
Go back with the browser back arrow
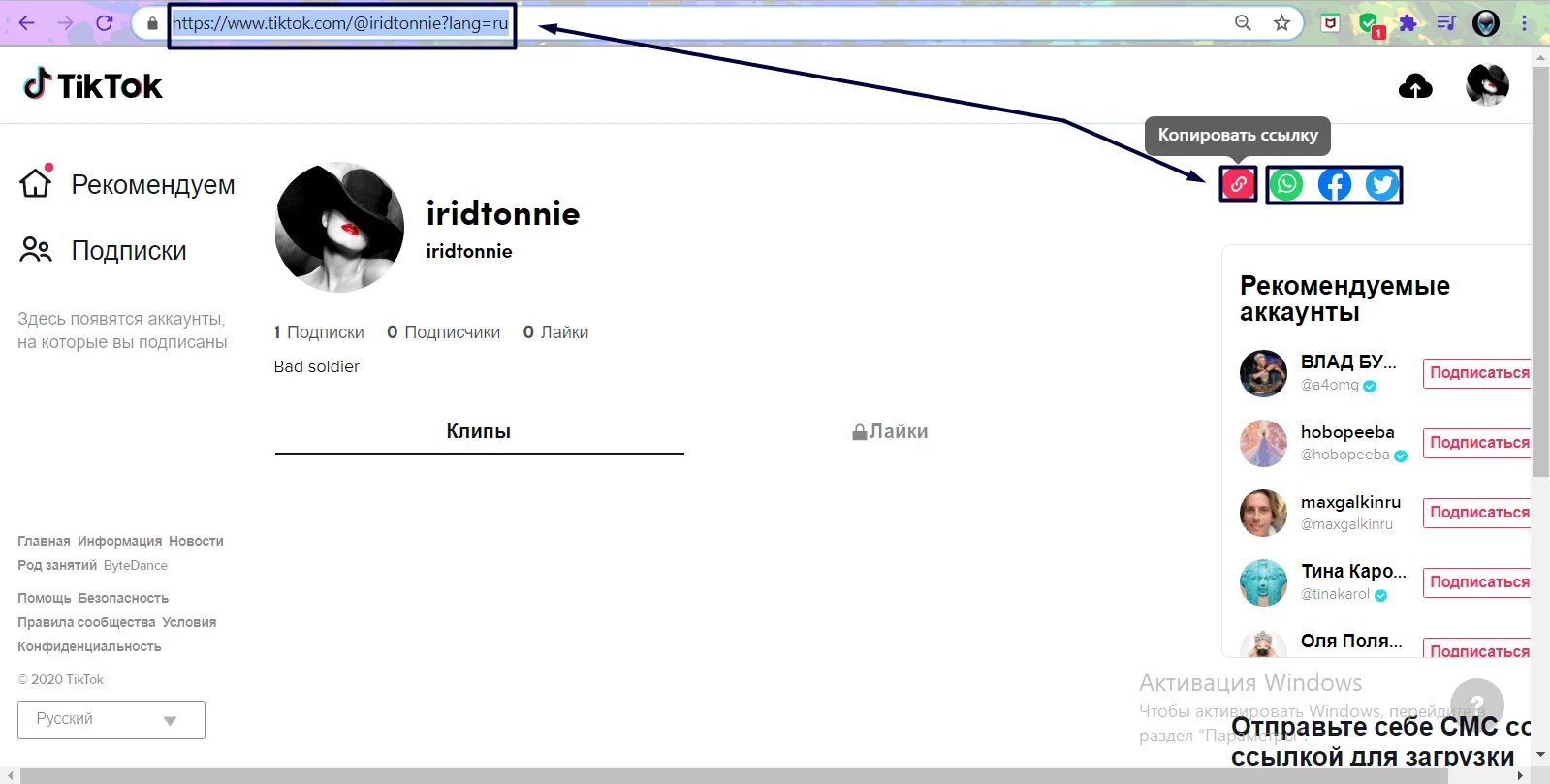click(x=26, y=22)
